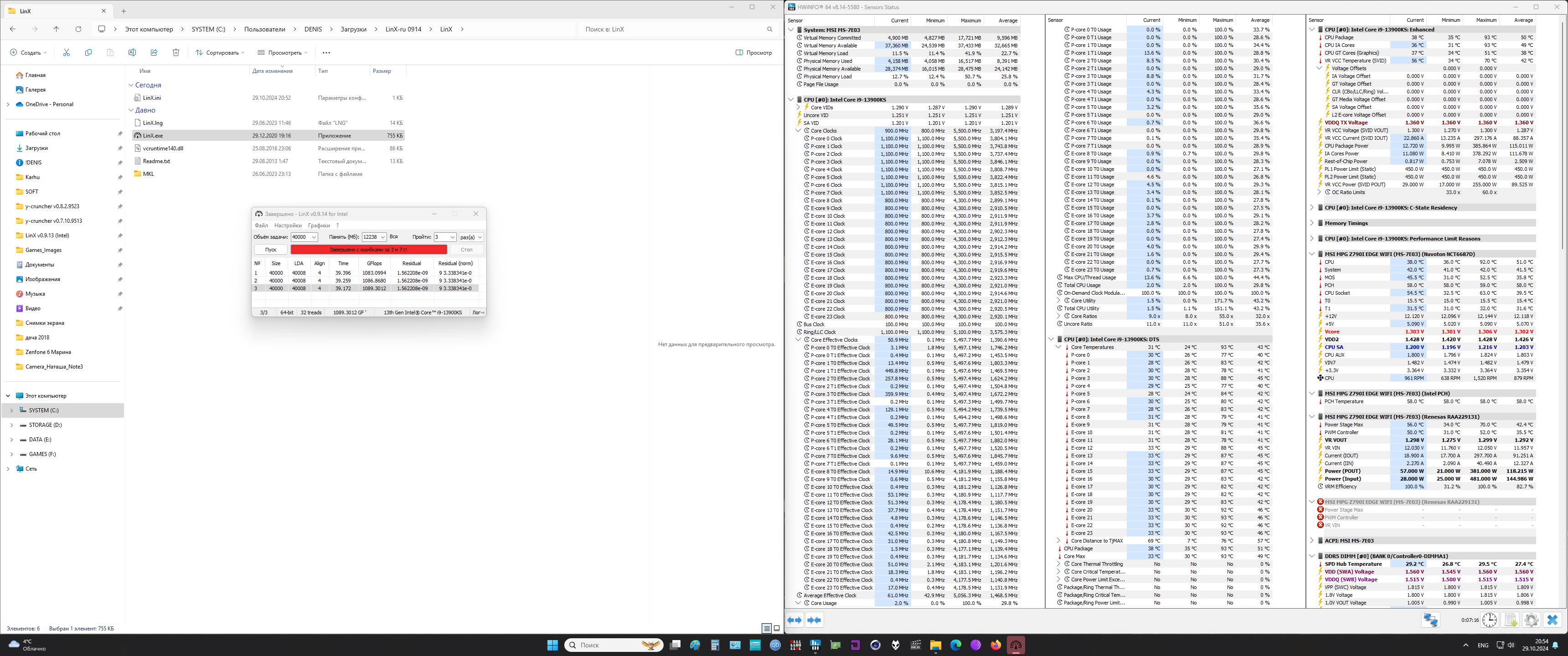Viewport: 1568px width, 656px height.
Task: Open the Сортировать dropdown in Explorer
Action: click(x=220, y=53)
